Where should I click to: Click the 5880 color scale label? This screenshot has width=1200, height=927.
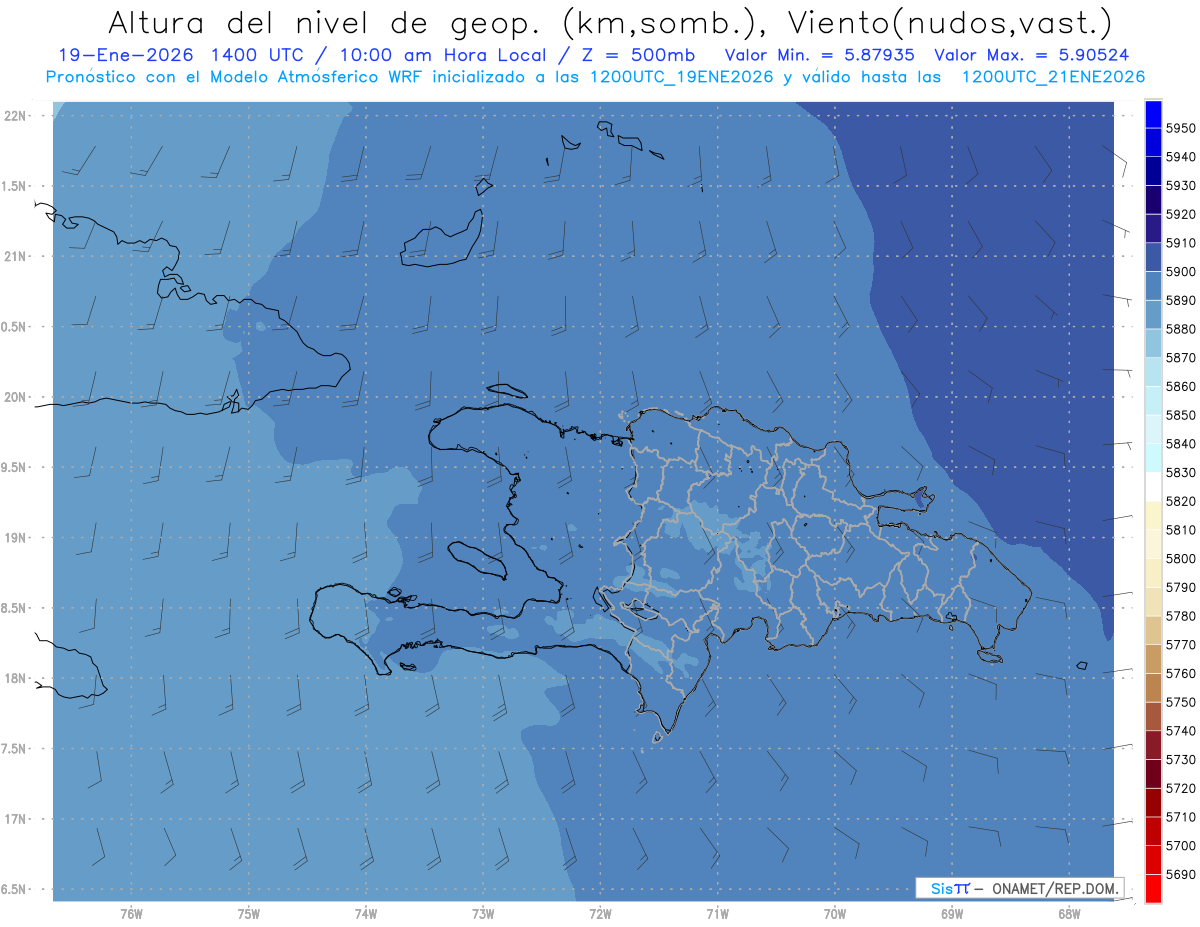1180,329
